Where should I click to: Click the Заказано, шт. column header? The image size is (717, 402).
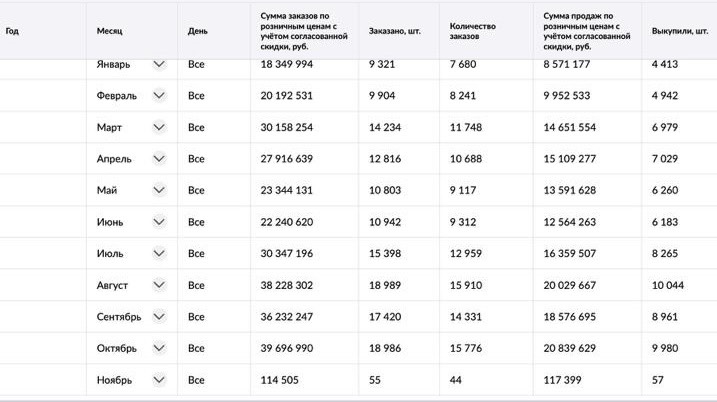pos(395,31)
